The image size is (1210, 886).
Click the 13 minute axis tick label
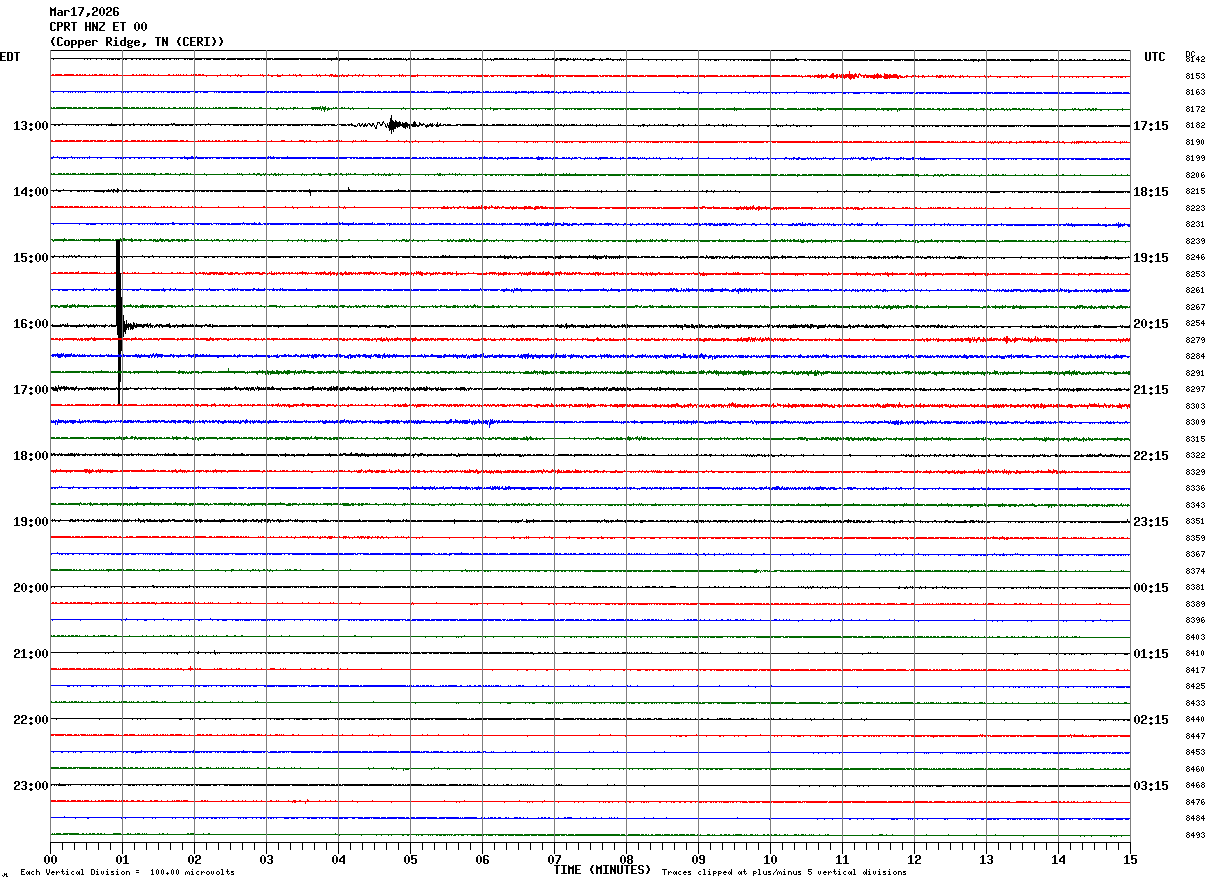986,859
